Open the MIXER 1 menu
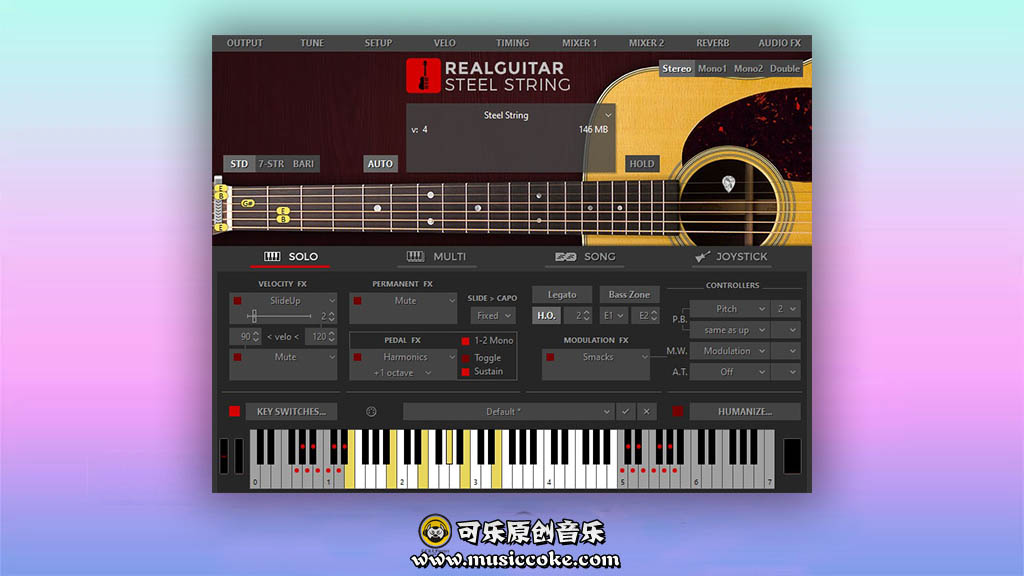 [x=579, y=43]
